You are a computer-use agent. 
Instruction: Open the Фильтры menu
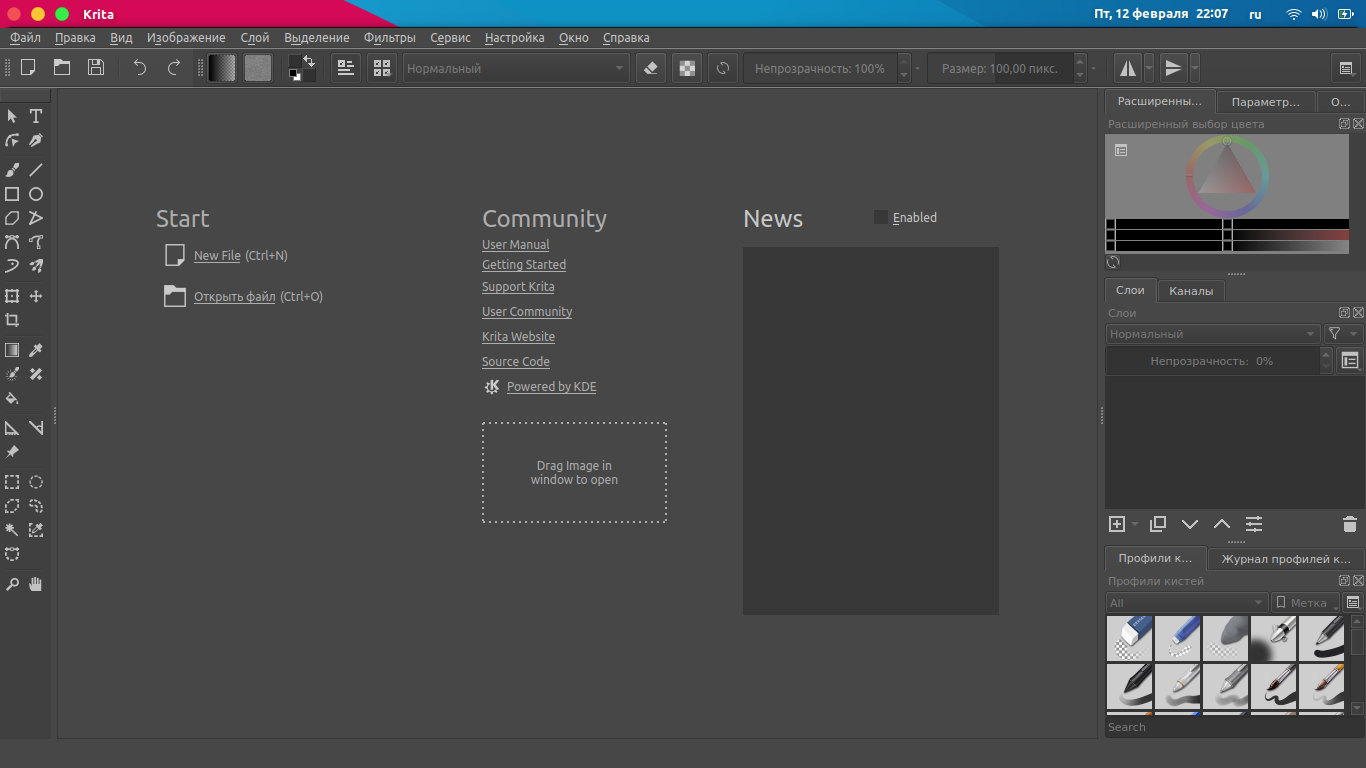[x=389, y=38]
